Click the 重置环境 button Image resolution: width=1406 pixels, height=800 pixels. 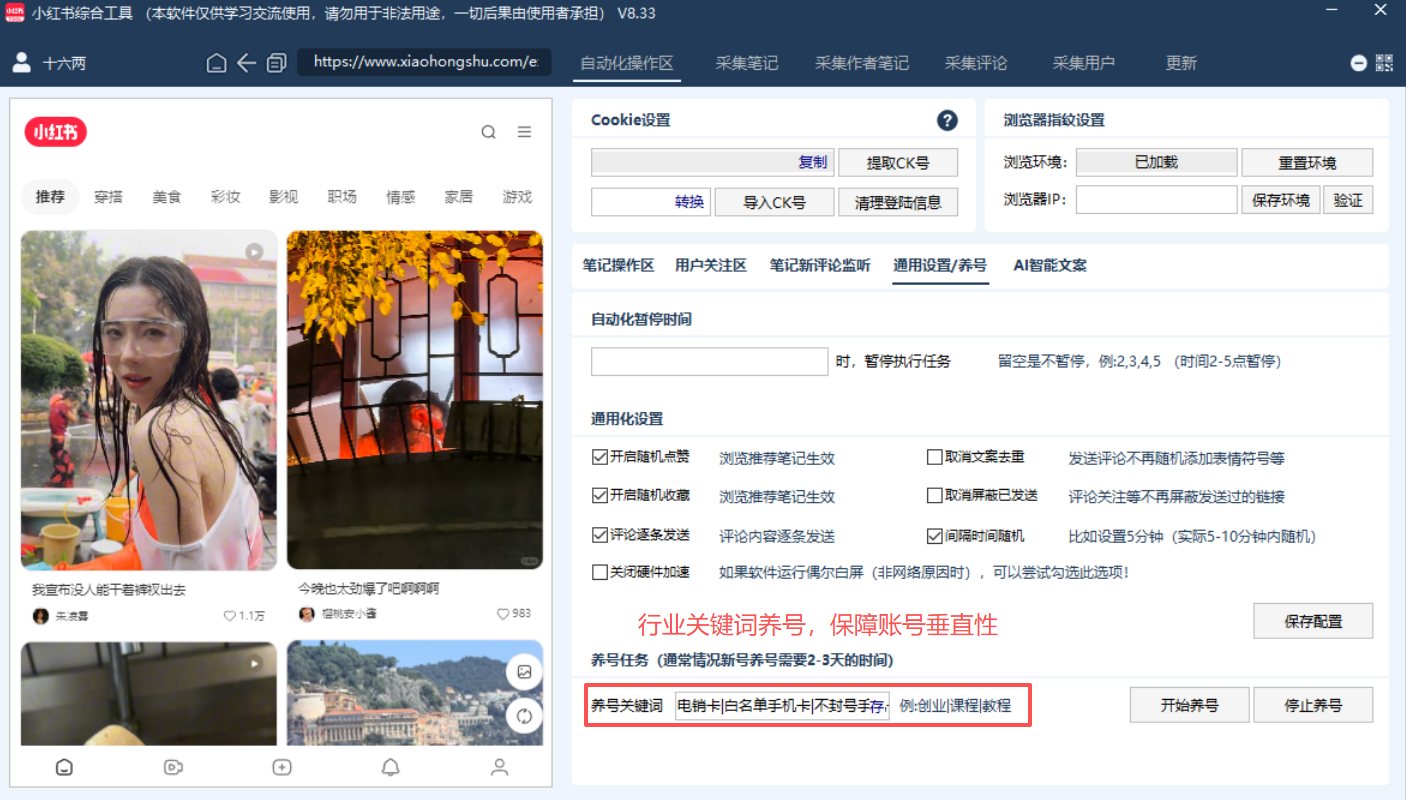coord(1307,163)
